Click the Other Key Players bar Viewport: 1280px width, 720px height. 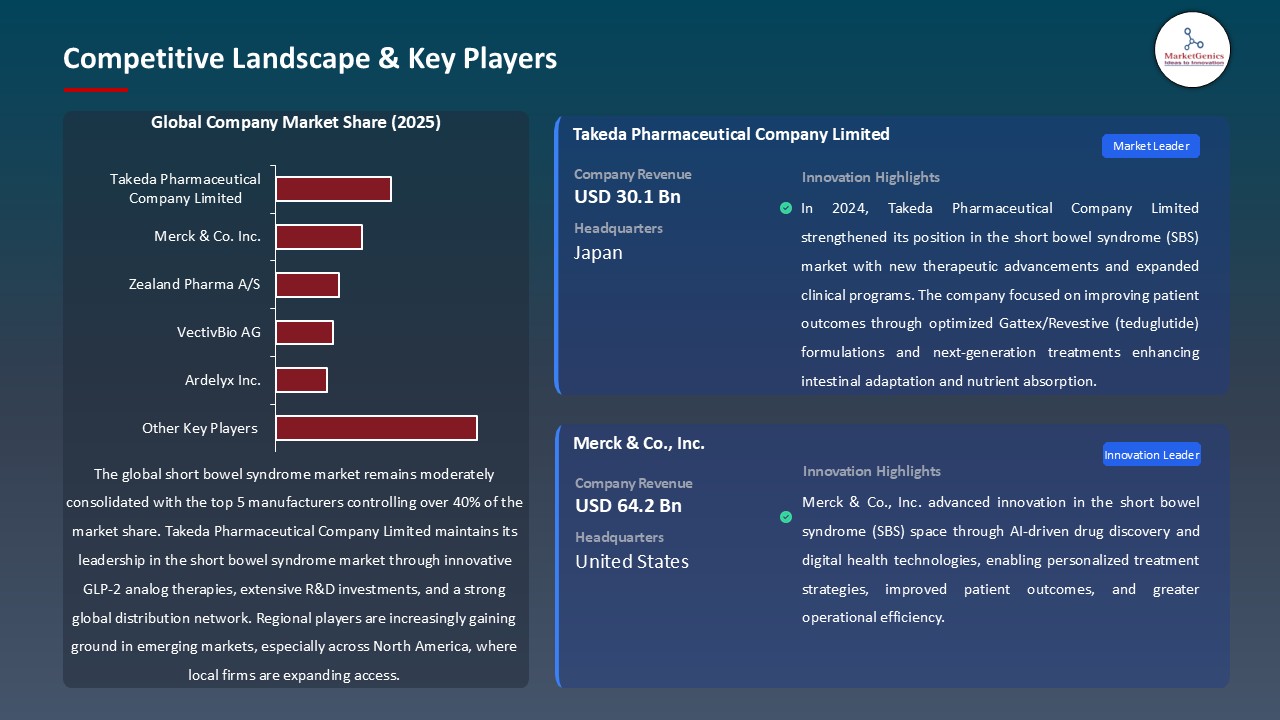(376, 427)
